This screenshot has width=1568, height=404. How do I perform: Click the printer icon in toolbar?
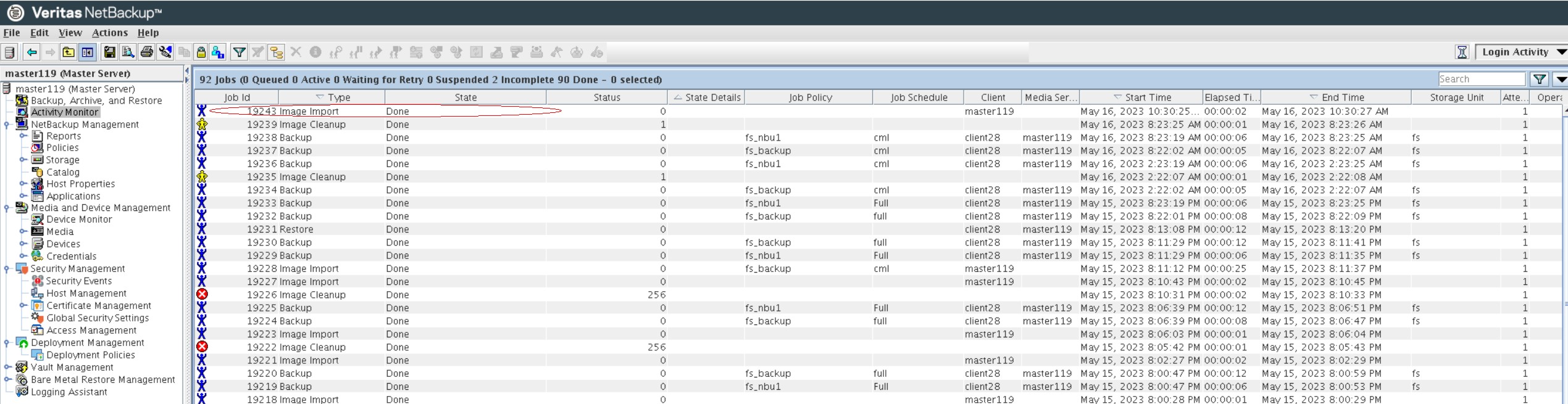(x=146, y=52)
